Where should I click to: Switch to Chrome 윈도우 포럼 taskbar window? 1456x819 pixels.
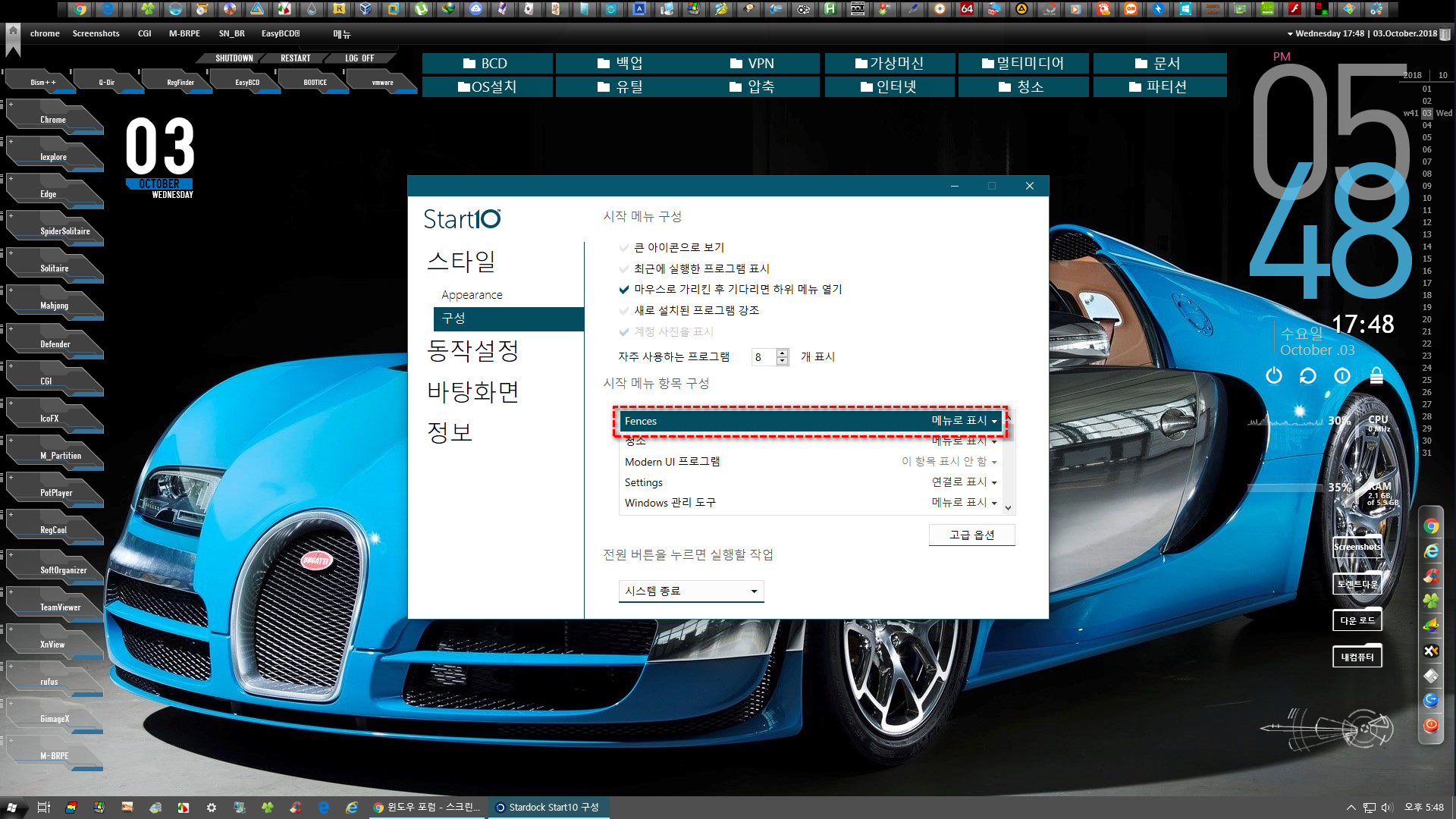tap(428, 808)
